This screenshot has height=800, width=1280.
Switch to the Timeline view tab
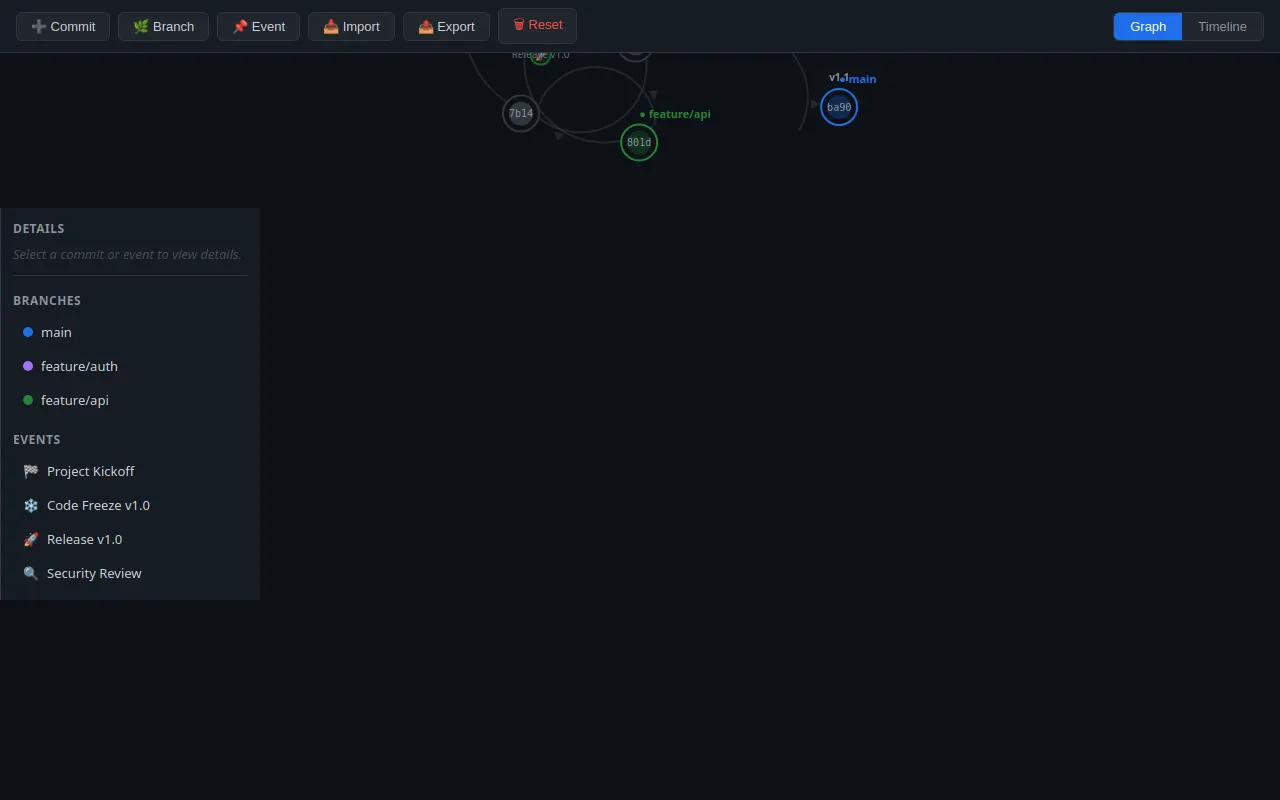[x=1222, y=27]
